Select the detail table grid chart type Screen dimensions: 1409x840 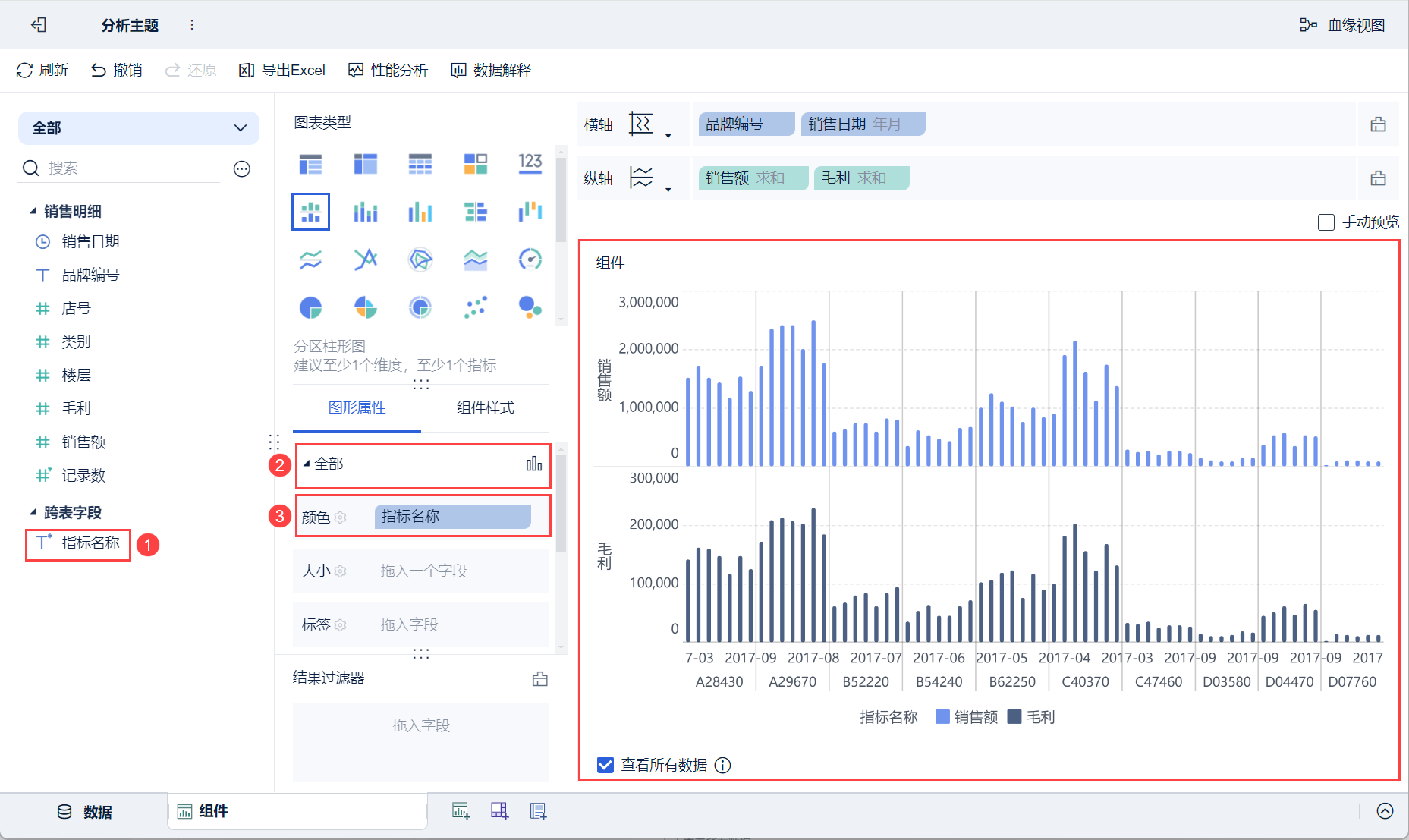coord(420,164)
